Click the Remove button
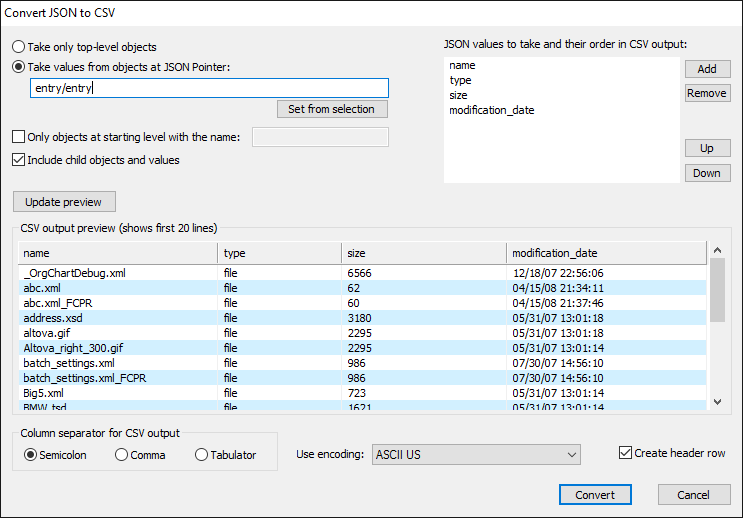 tap(707, 93)
